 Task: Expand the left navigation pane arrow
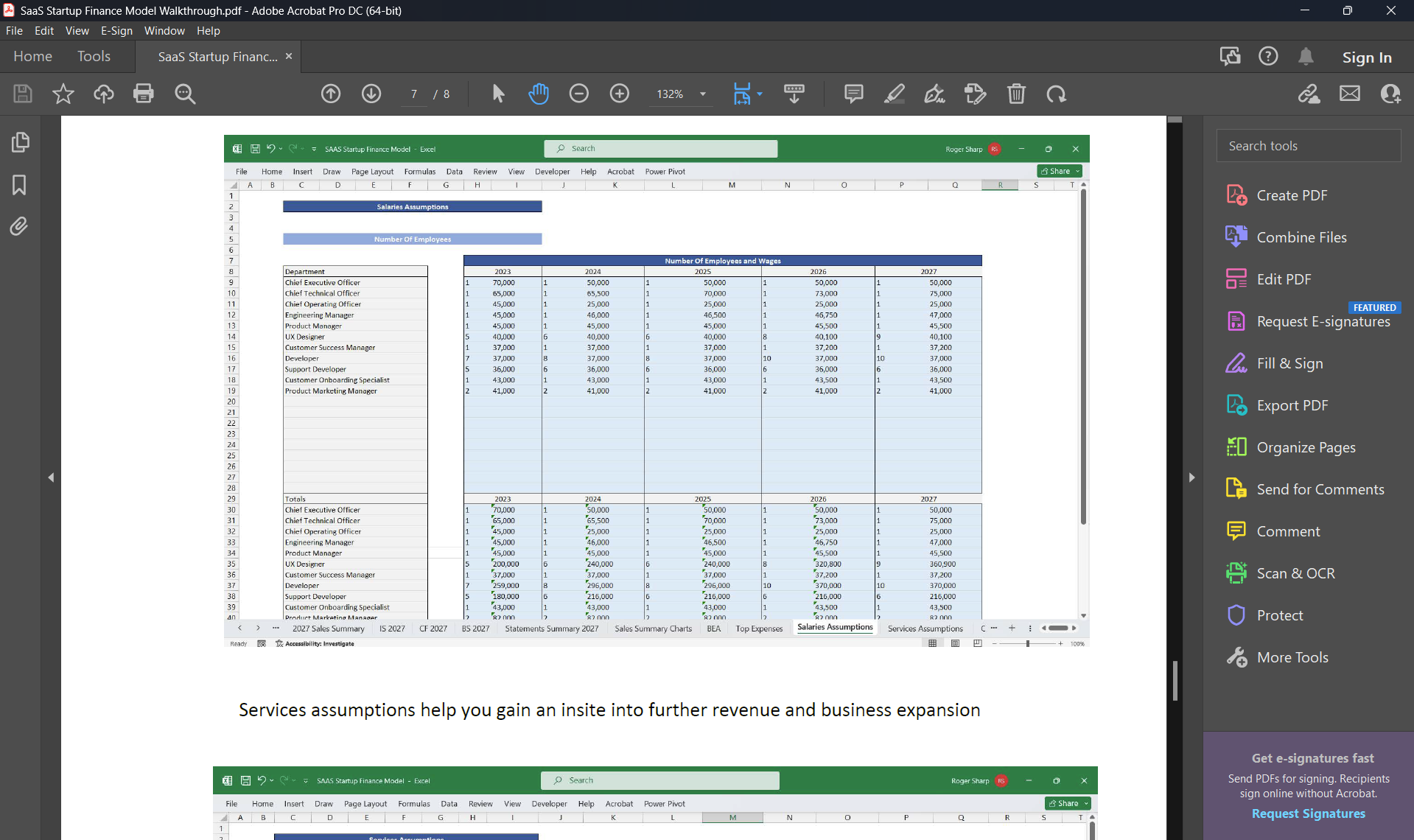pos(51,477)
